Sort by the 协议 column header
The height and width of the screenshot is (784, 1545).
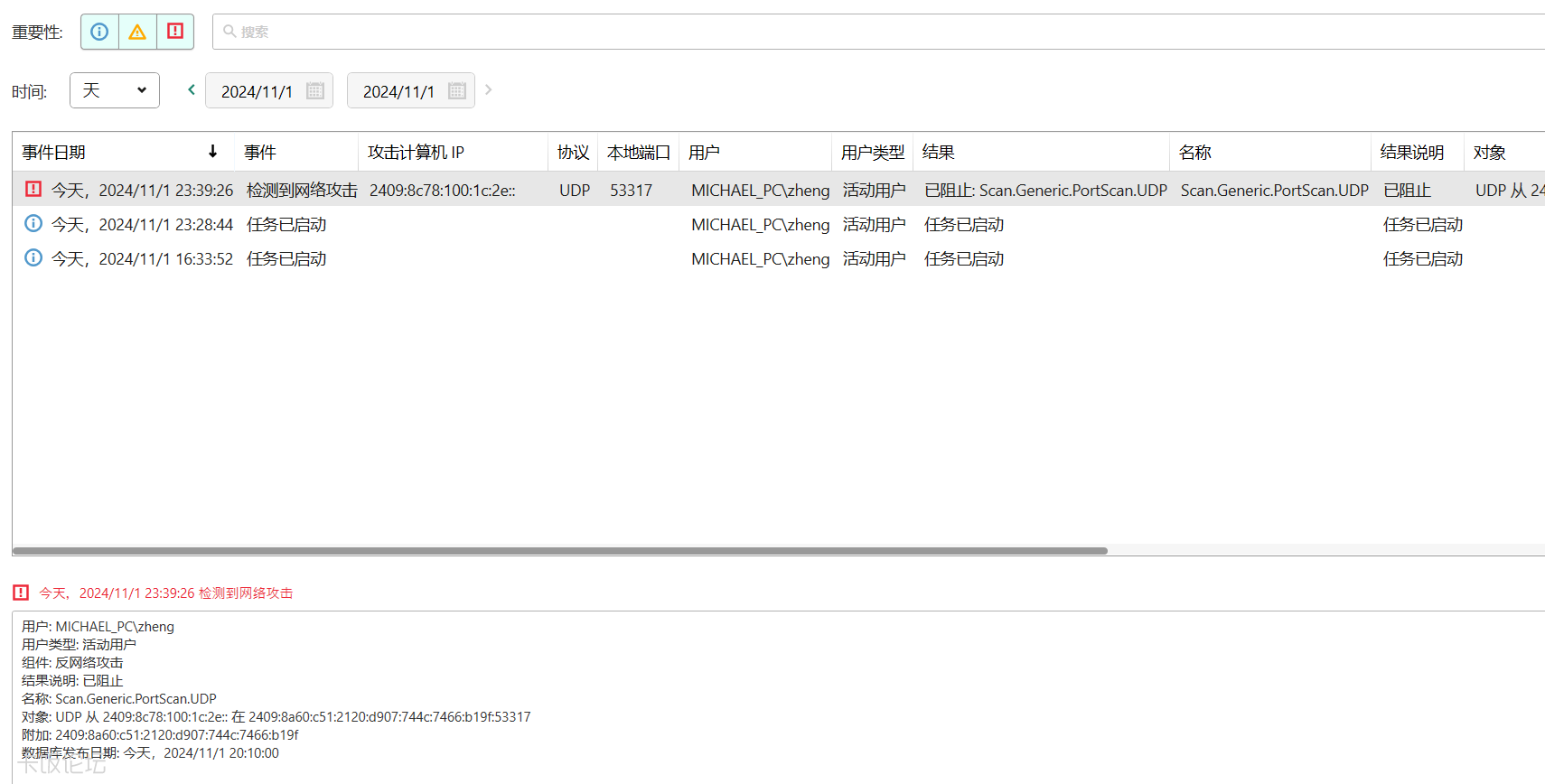[x=574, y=152]
